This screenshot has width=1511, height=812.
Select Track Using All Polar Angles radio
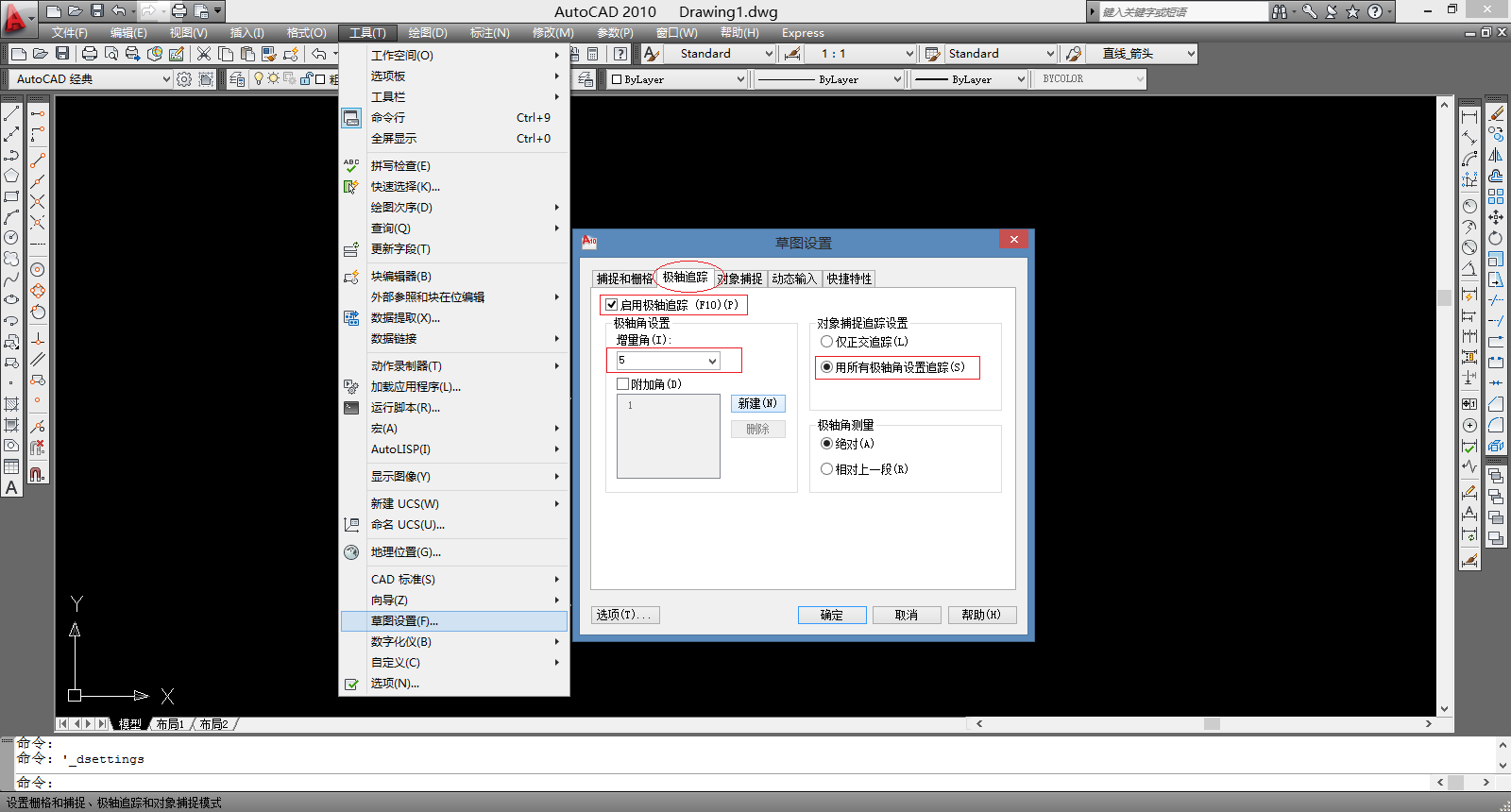click(826, 367)
